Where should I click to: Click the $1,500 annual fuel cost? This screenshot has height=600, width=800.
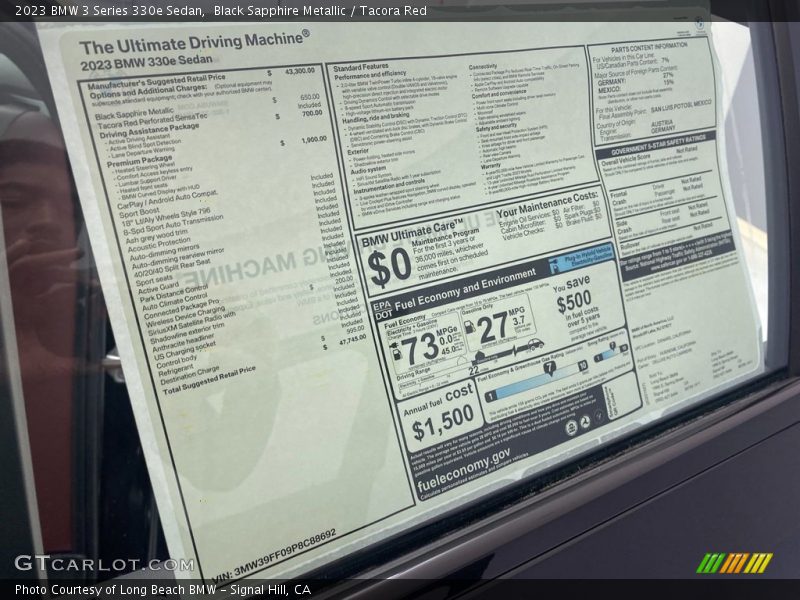[x=443, y=422]
